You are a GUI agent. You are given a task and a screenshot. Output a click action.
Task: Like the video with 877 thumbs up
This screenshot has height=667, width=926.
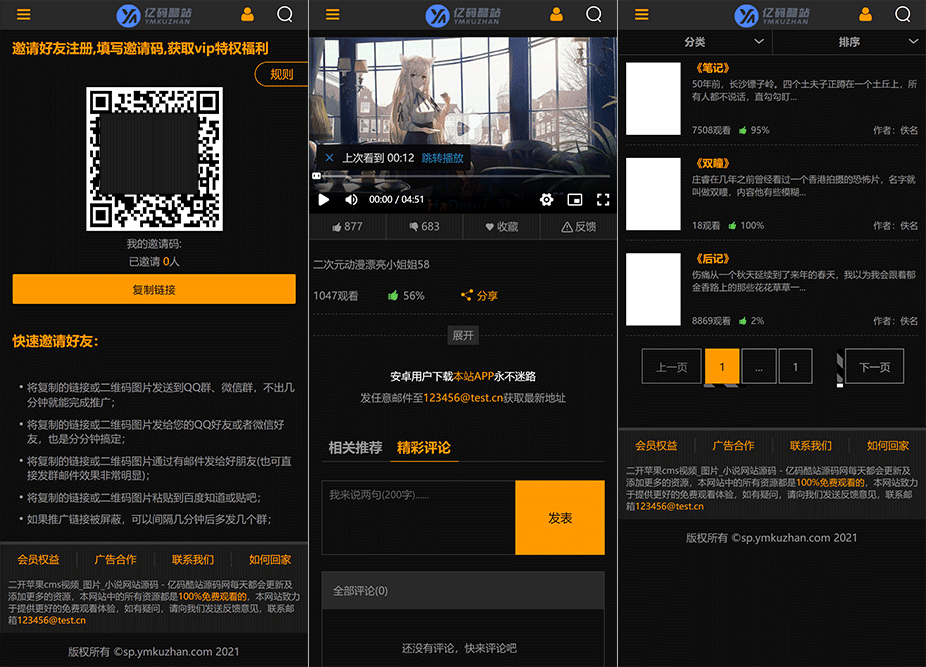[347, 226]
